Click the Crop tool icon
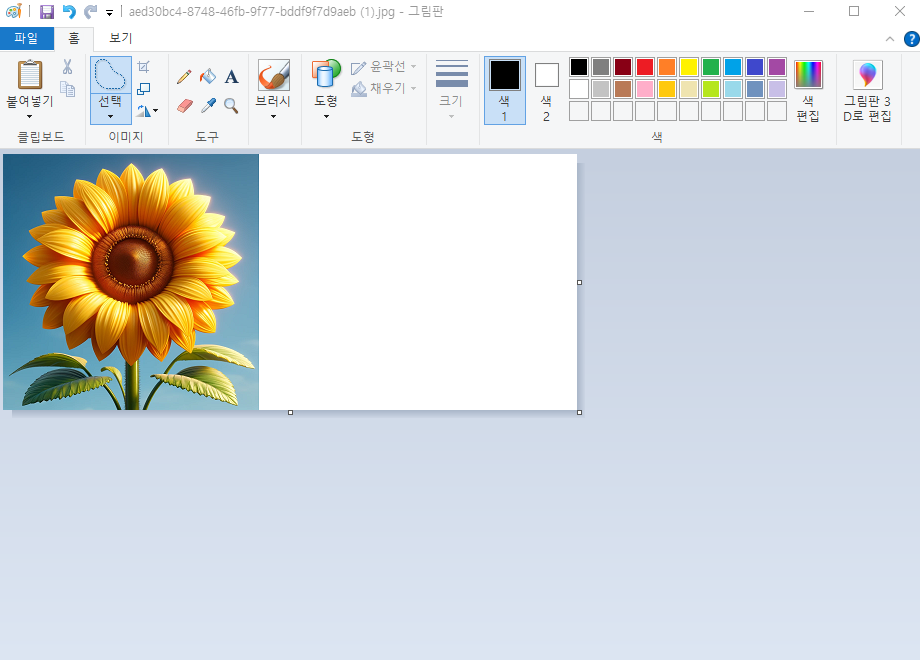The height and width of the screenshot is (660, 920). tap(143, 66)
